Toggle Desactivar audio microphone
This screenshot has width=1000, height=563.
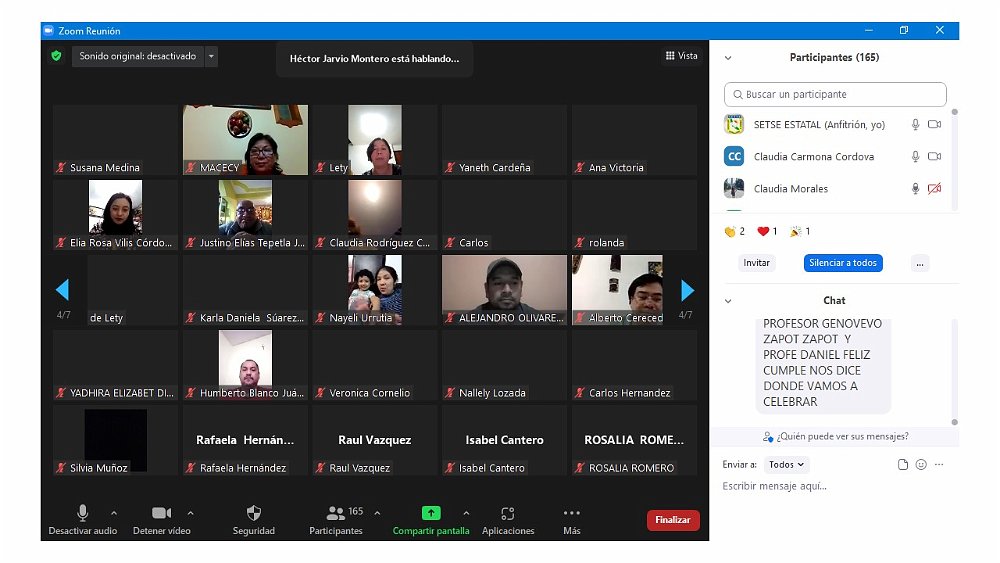(82, 513)
